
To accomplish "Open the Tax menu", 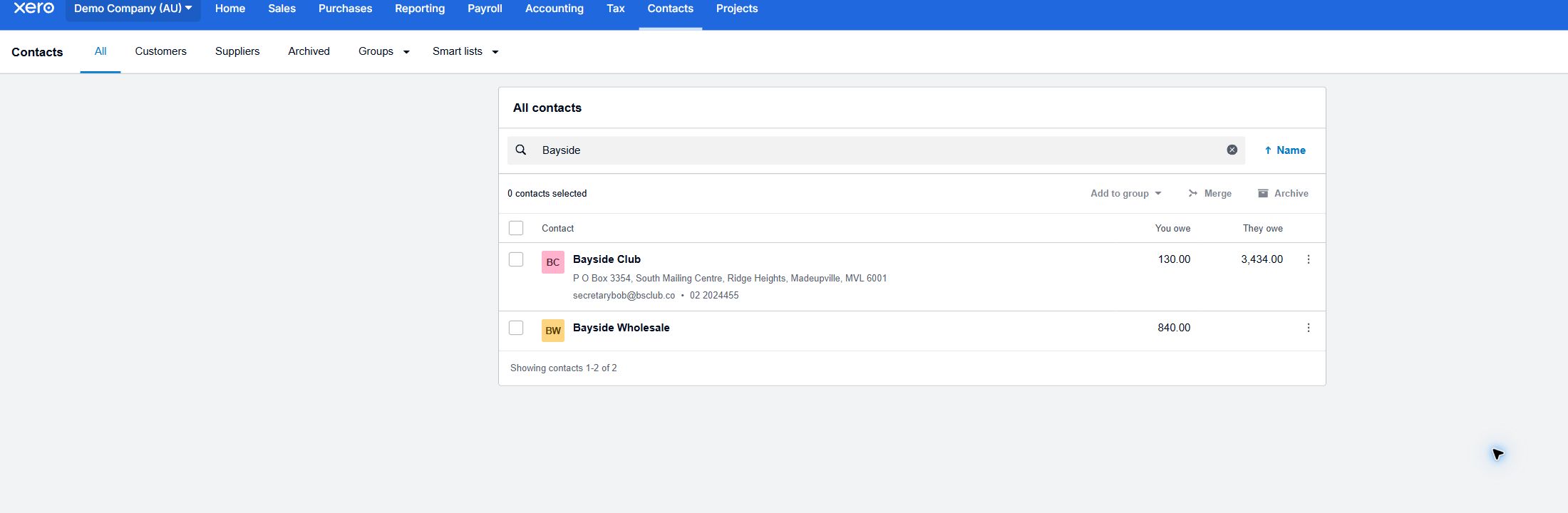I will (x=616, y=9).
